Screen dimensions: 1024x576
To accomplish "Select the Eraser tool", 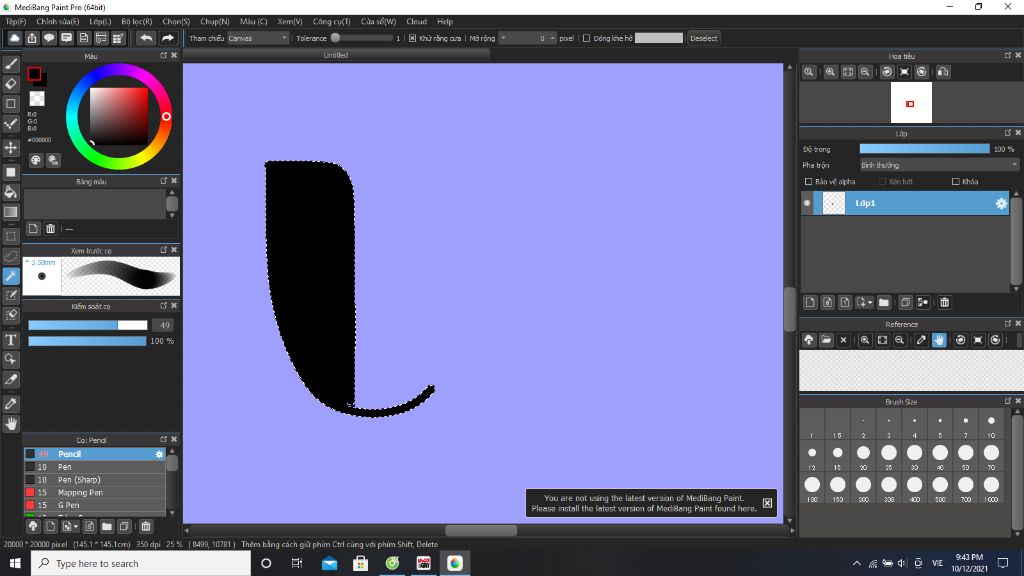I will 11,84.
